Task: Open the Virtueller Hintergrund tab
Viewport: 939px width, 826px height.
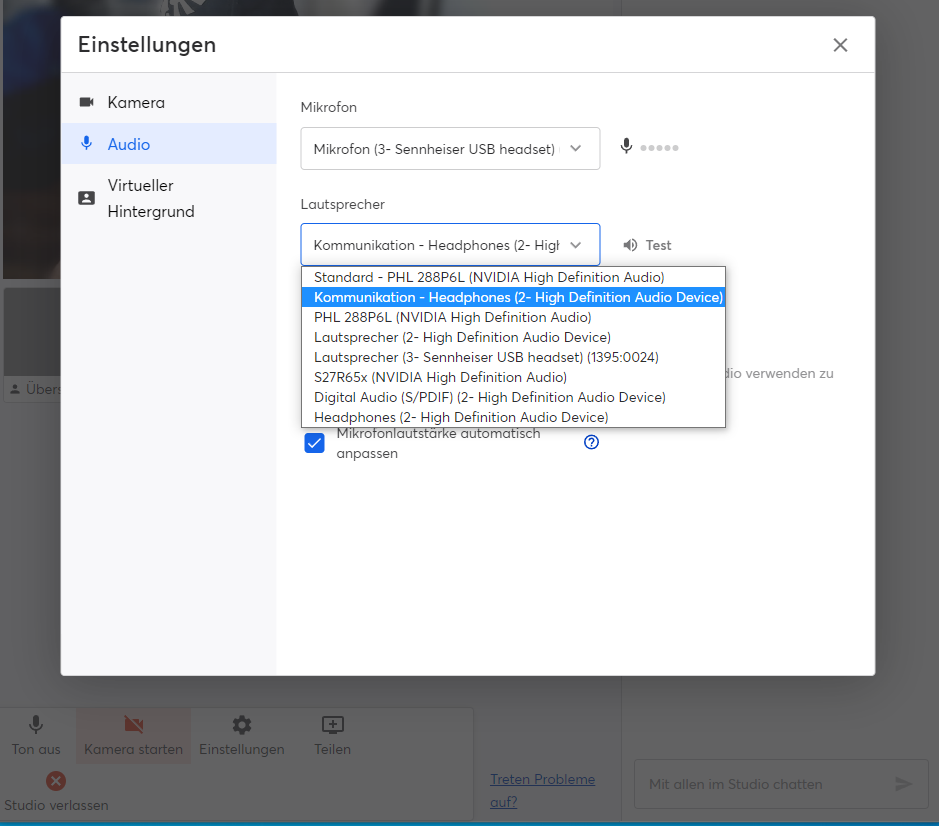Action: (150, 198)
